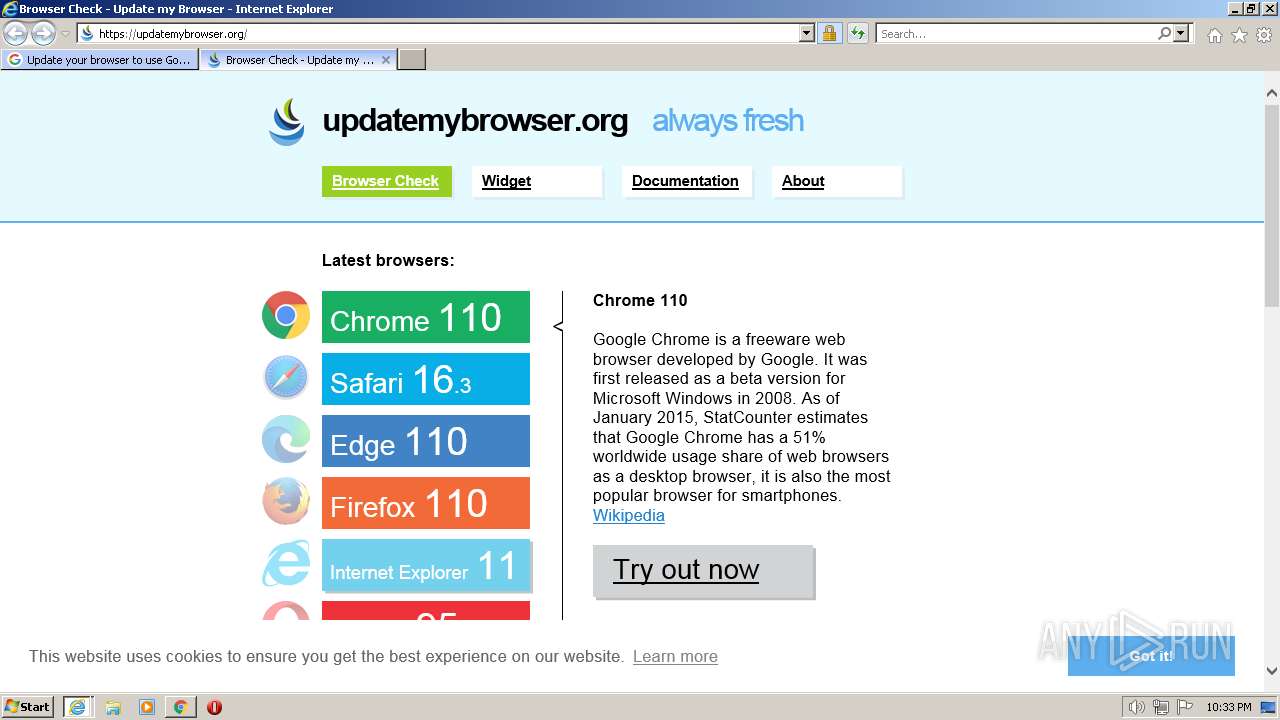Open the recent pages dropdown arrow
Image resolution: width=1280 pixels, height=720 pixels.
65,33
